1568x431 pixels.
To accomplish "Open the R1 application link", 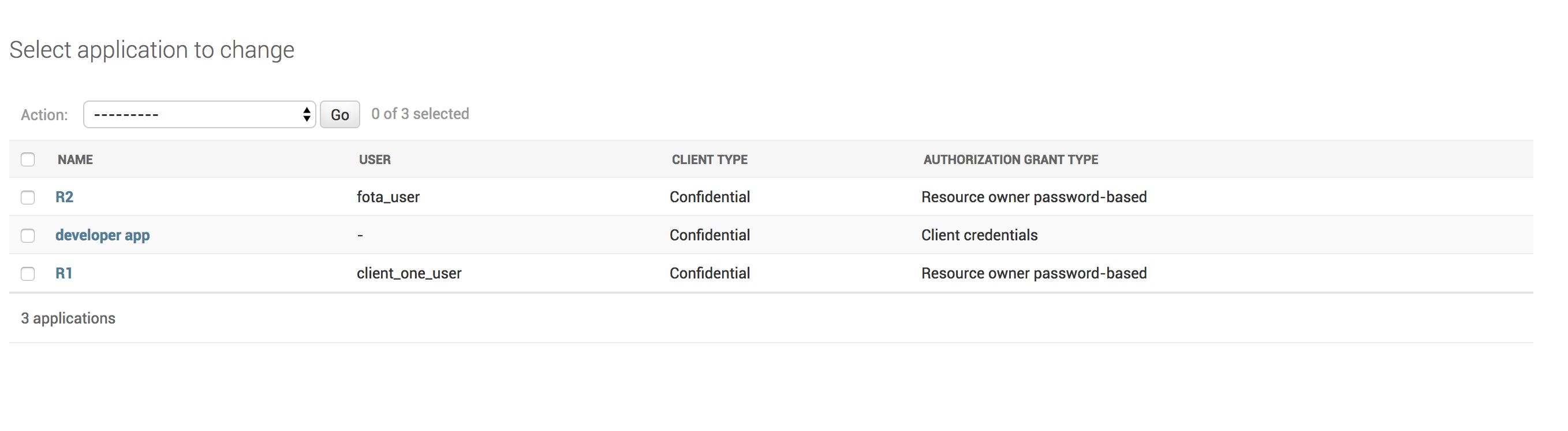I will pos(64,273).
